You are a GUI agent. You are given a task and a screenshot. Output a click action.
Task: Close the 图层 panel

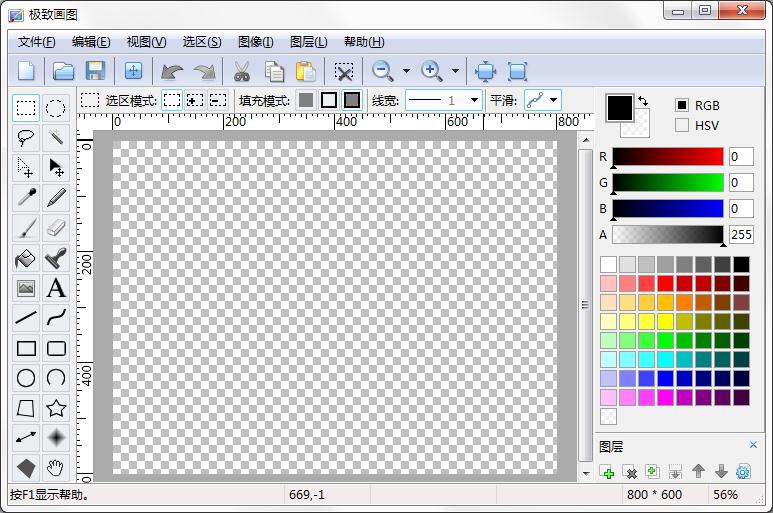(753, 445)
